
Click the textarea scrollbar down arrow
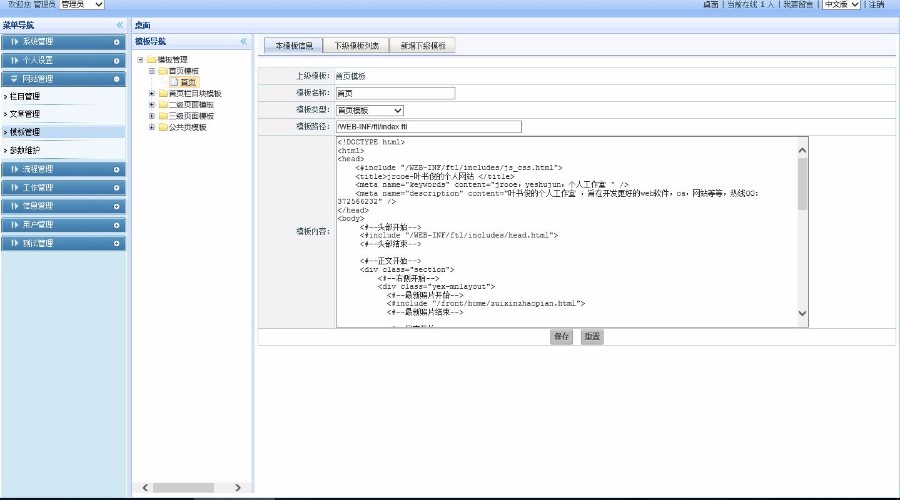pyautogui.click(x=802, y=313)
